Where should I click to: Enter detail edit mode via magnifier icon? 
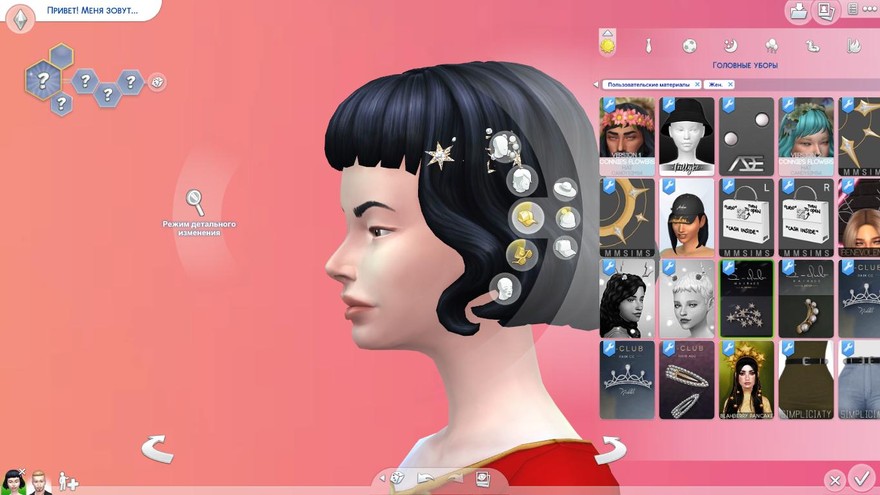(x=195, y=203)
